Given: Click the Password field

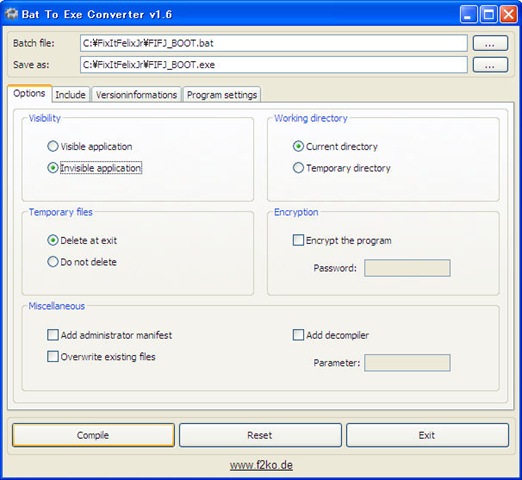Looking at the screenshot, I should point(407,268).
